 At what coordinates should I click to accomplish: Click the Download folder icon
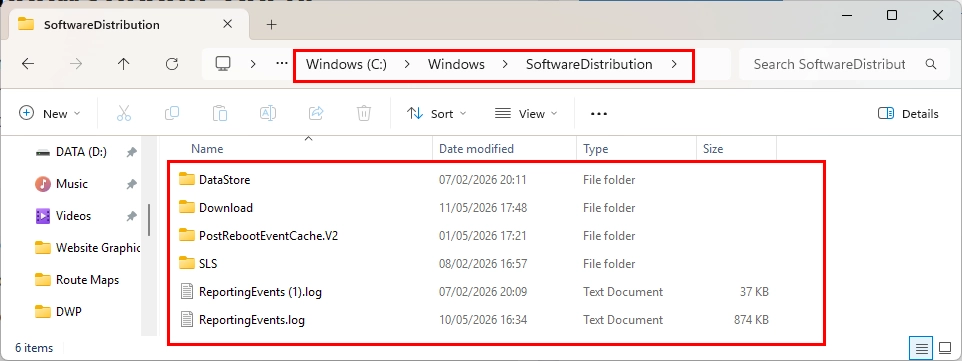click(x=187, y=207)
